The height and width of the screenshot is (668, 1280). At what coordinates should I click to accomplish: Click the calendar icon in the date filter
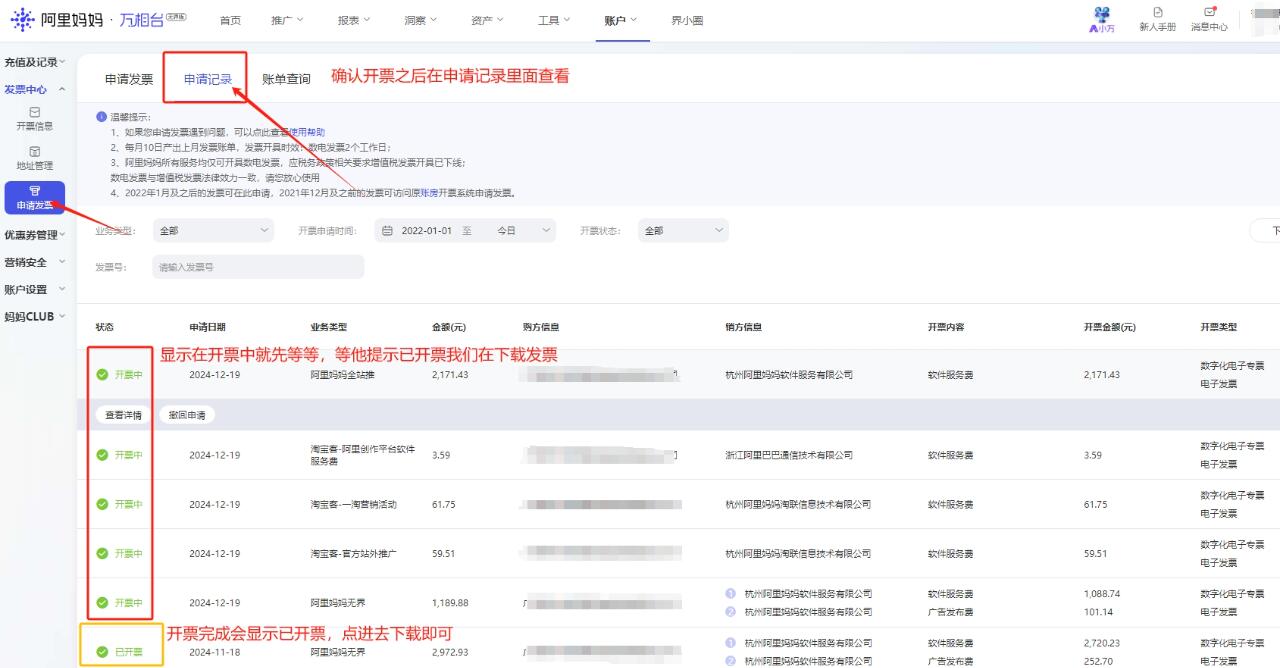pos(387,231)
